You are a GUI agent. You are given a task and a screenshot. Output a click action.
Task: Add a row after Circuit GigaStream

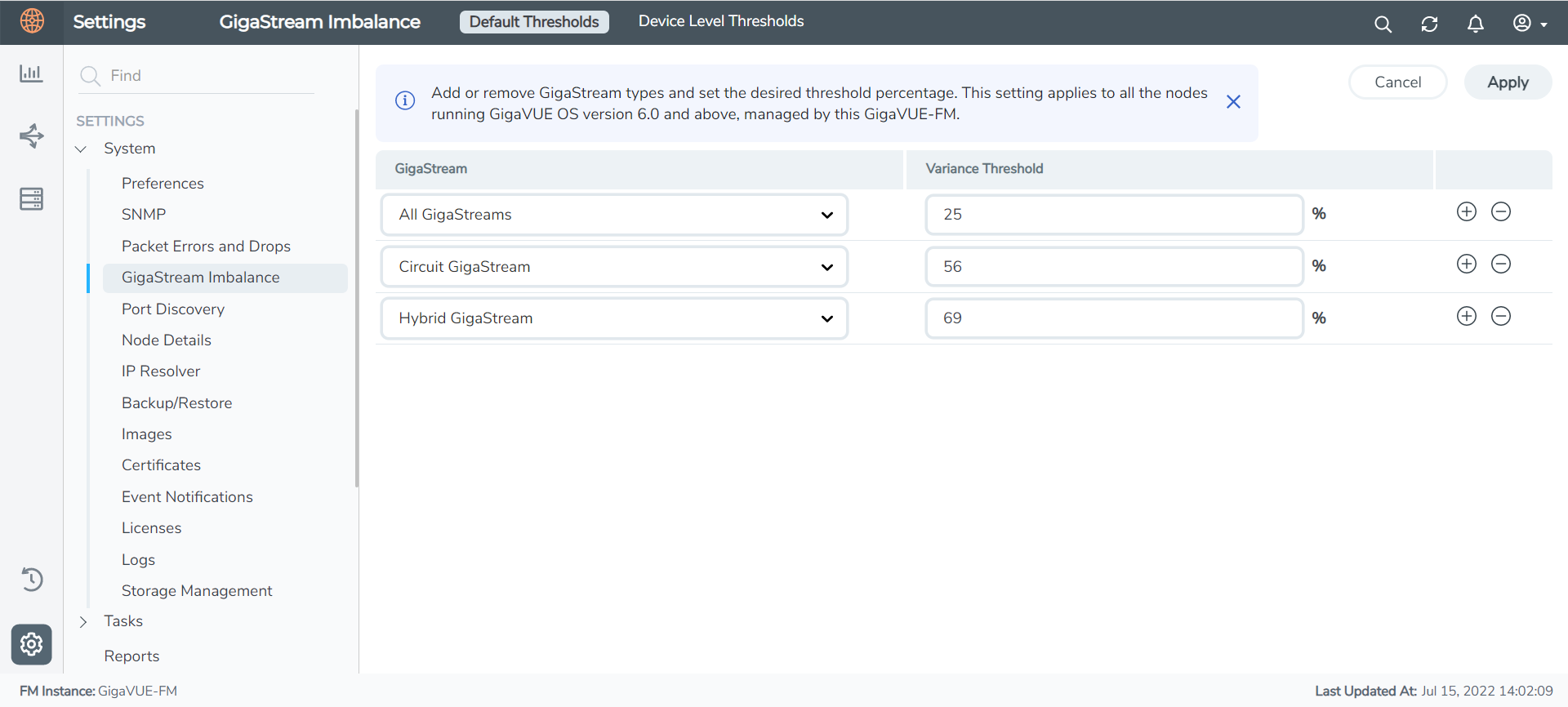point(1466,265)
